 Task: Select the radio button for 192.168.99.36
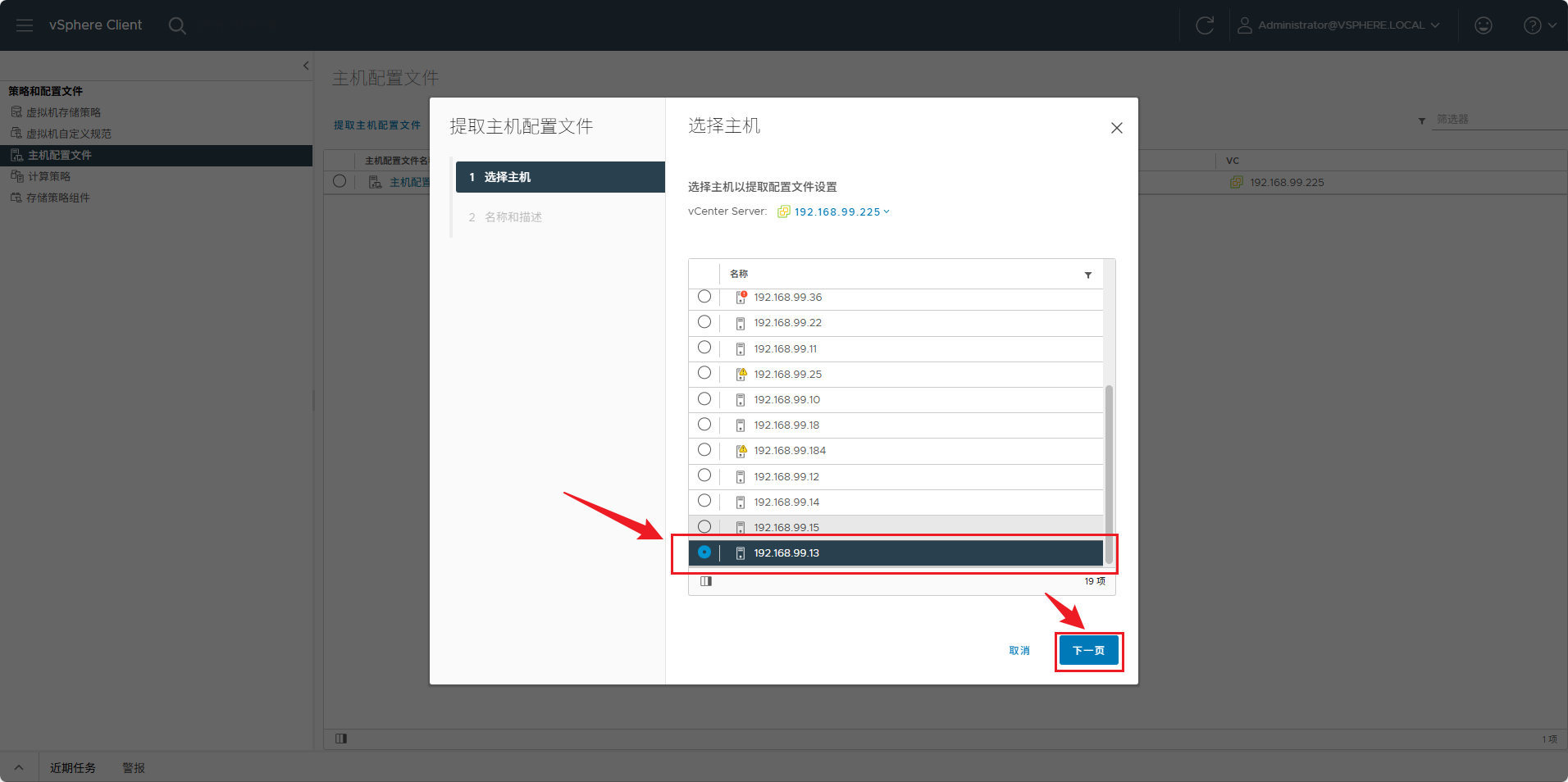point(704,297)
